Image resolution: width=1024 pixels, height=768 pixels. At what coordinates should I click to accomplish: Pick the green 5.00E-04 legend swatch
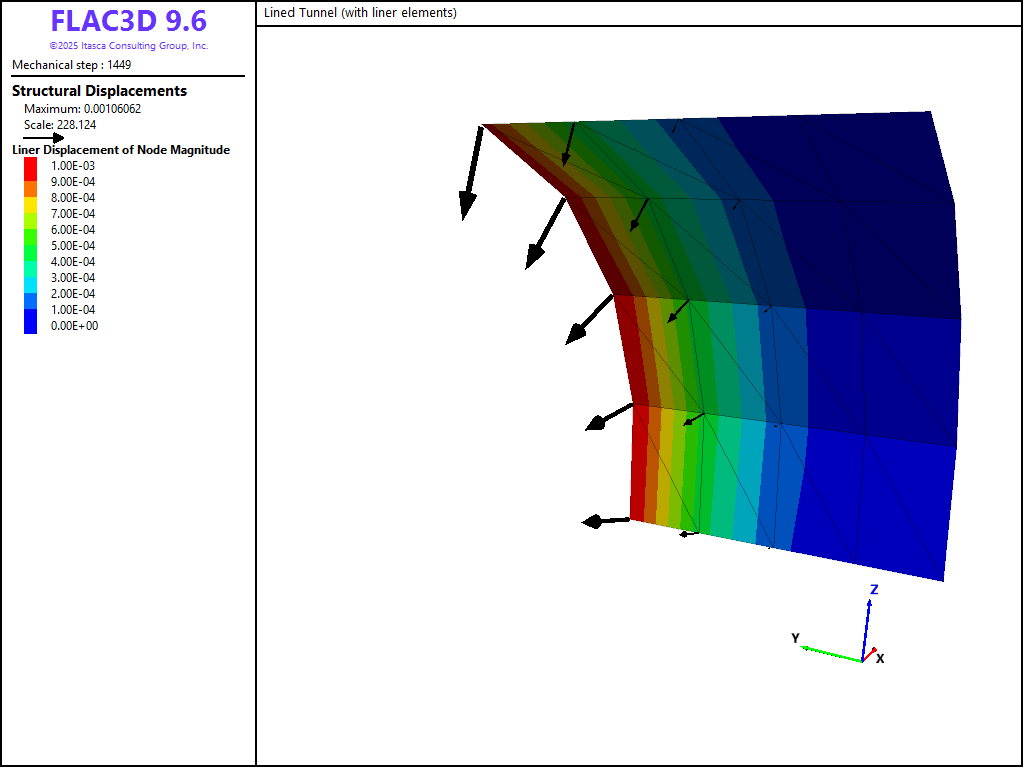[30, 247]
